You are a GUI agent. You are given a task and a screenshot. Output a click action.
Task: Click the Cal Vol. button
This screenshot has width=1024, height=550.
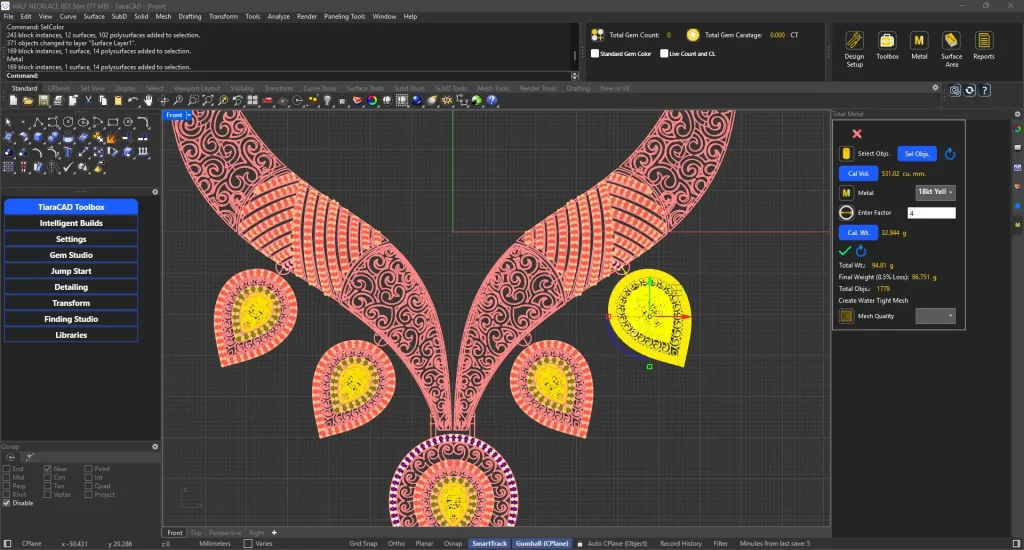857,173
